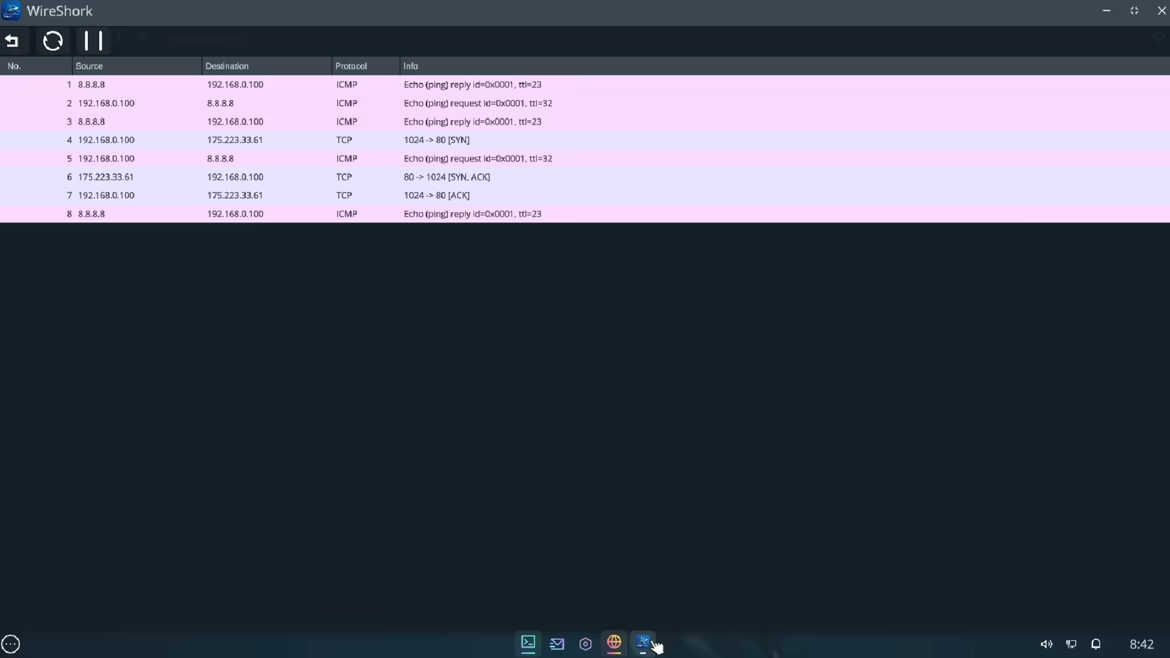Click packet number 8 in No. column
Image resolution: width=1170 pixels, height=658 pixels.
69,214
